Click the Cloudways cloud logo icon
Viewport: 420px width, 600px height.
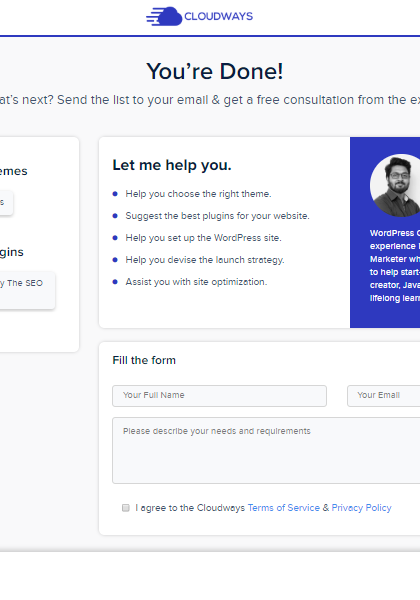164,16
